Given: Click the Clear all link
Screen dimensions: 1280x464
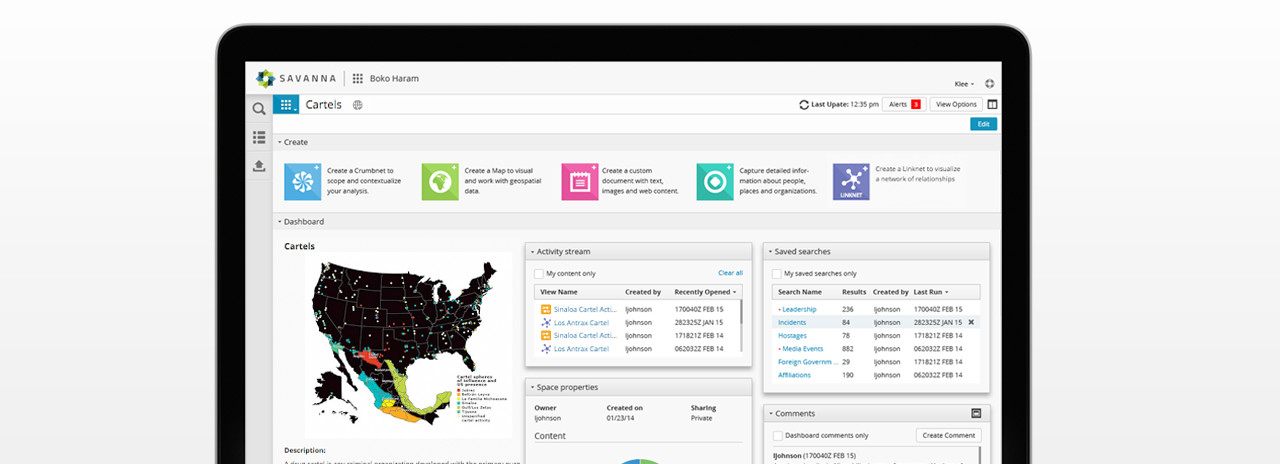Looking at the screenshot, I should click(x=730, y=273).
